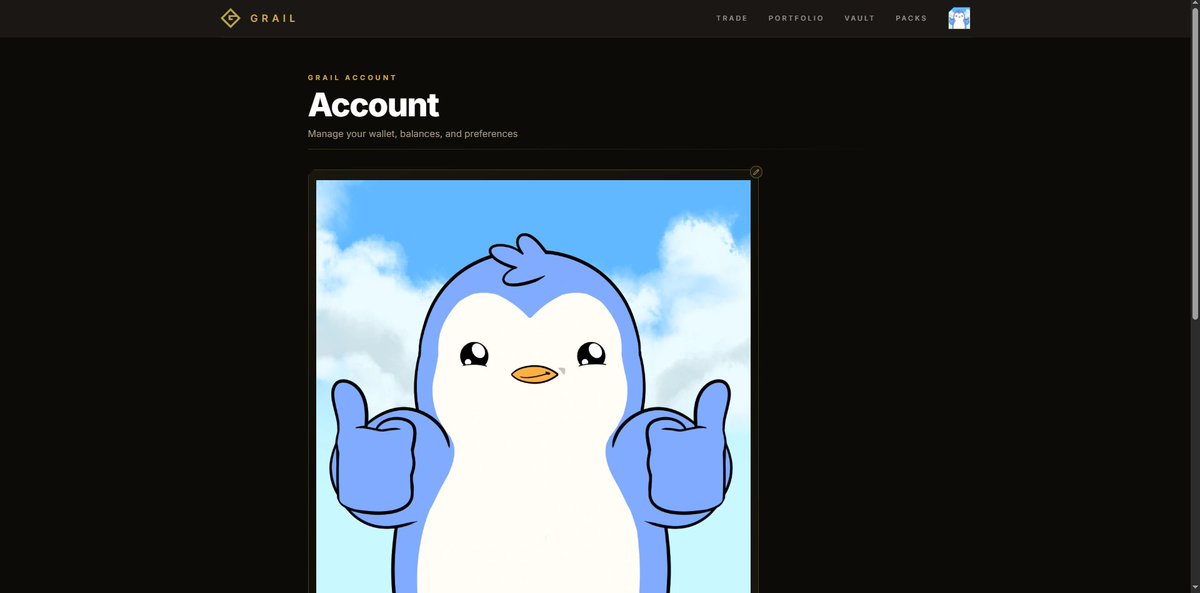Click the "GRAIL ACCOUNT" label
Screen dimensions: 1200x593
pos(352,77)
